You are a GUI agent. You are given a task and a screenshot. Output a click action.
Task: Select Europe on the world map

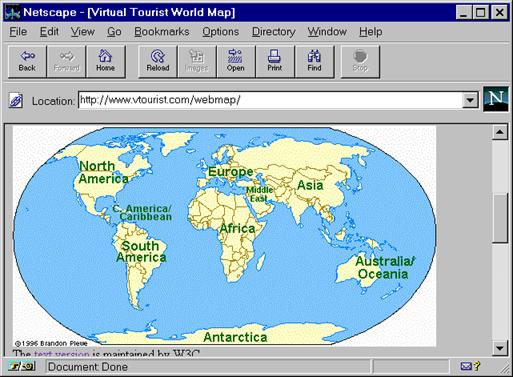[231, 172]
